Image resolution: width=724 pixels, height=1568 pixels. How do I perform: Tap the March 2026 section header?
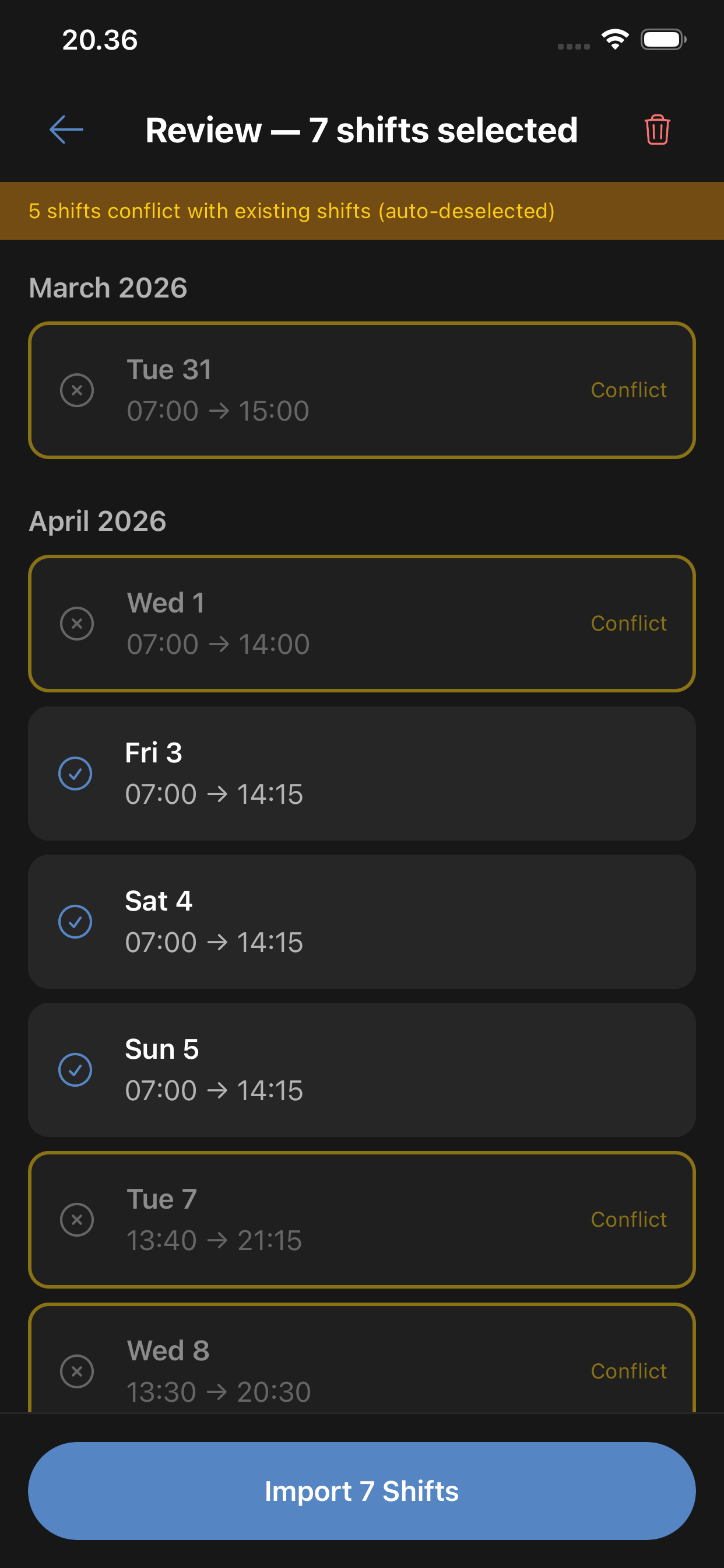pyautogui.click(x=108, y=288)
